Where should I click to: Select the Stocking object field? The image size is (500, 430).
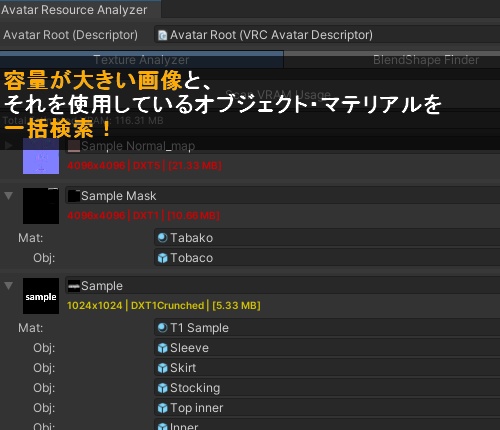pyautogui.click(x=327, y=388)
